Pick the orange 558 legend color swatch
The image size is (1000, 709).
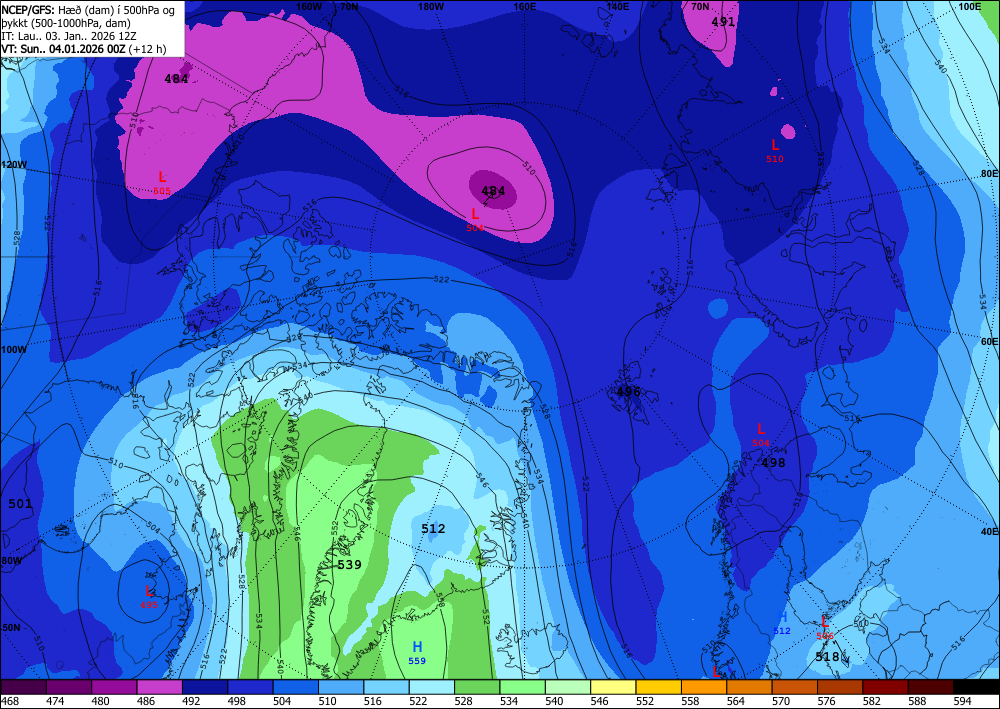[703, 687]
